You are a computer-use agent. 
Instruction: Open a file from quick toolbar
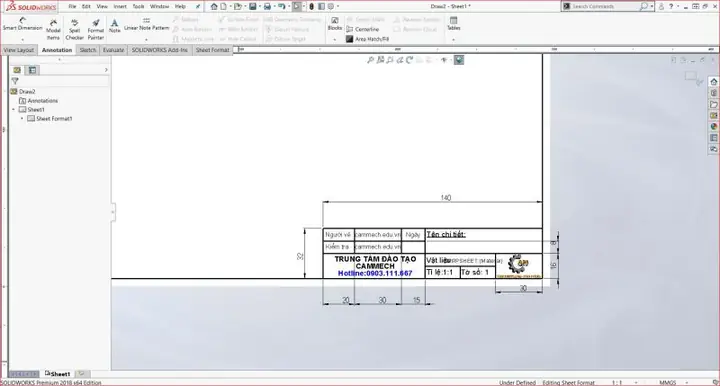pyautogui.click(x=237, y=6)
